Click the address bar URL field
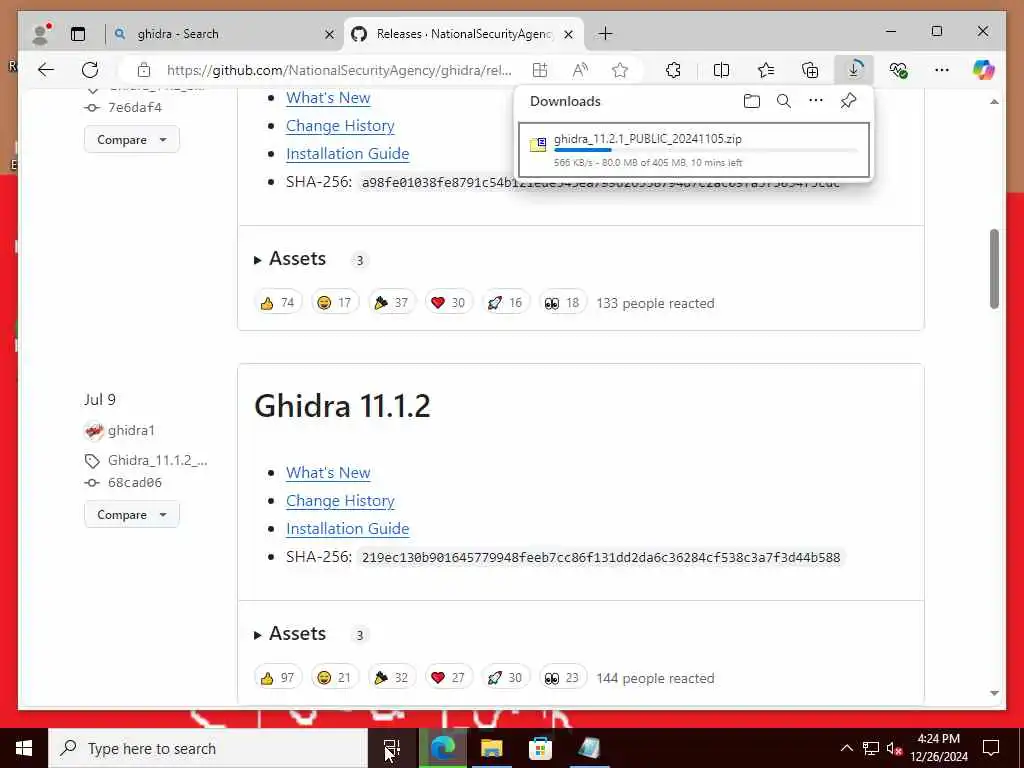 point(340,70)
